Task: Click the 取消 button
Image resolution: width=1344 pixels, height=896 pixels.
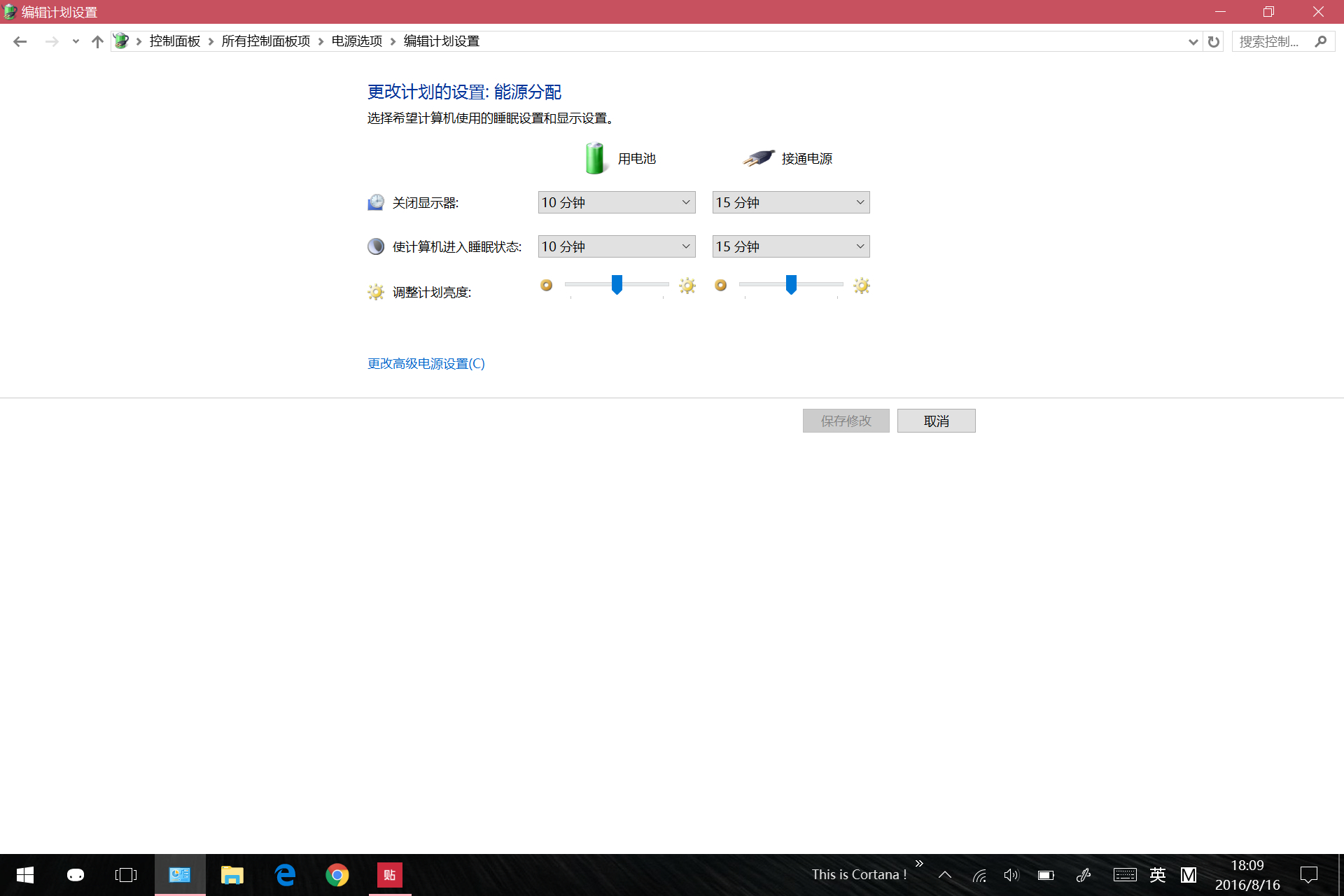Action: click(936, 421)
